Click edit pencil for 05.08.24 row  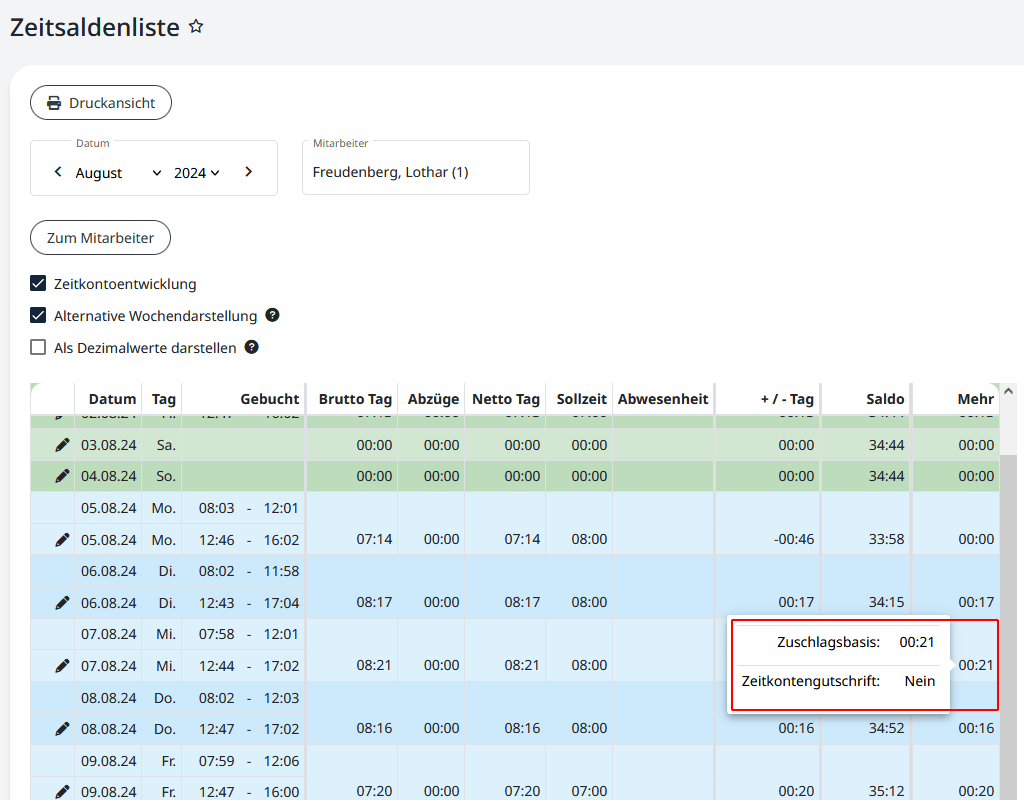(62, 539)
